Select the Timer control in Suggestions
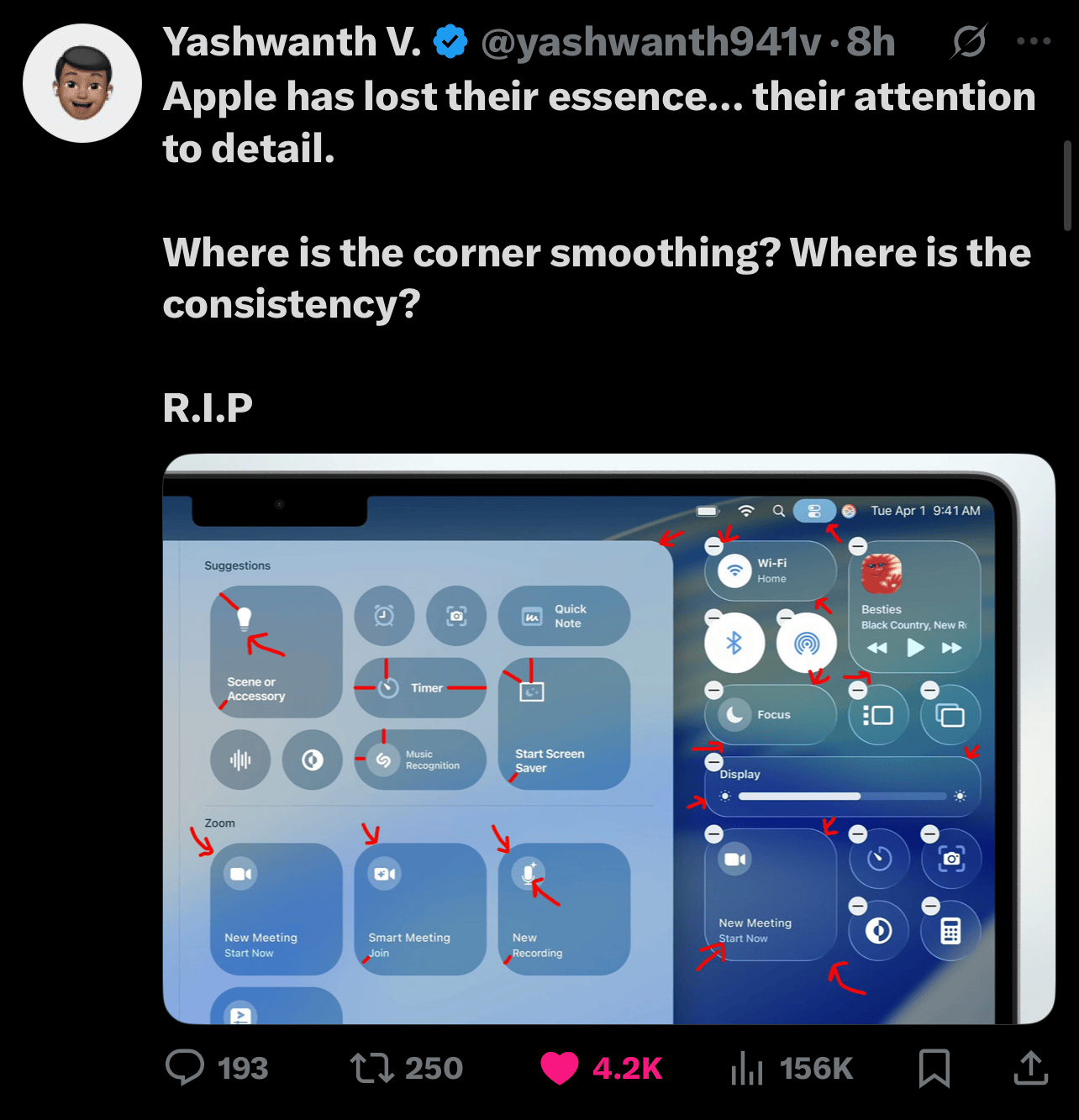Image resolution: width=1079 pixels, height=1120 pixels. pos(420,687)
